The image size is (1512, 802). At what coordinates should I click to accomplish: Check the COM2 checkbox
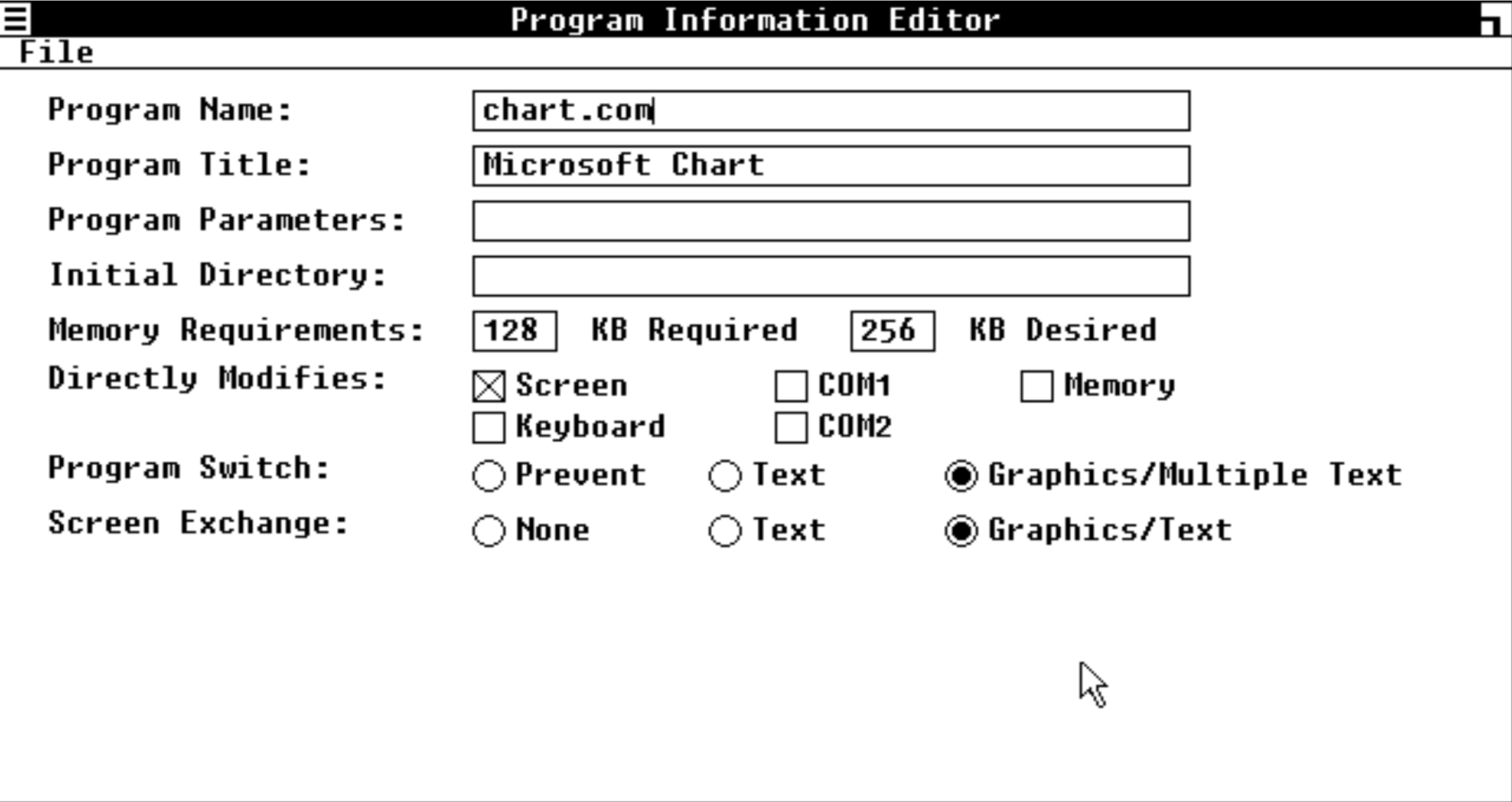[791, 427]
